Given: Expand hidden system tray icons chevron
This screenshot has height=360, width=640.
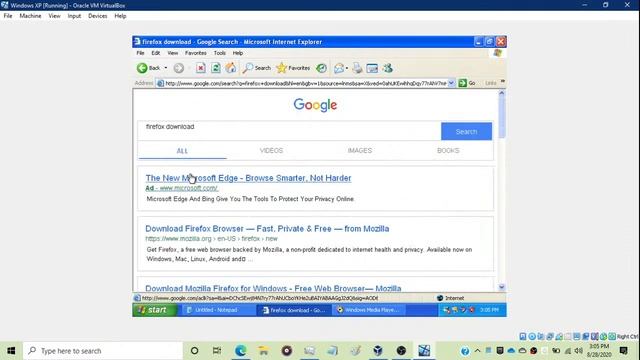Looking at the screenshot, I should tap(477, 351).
